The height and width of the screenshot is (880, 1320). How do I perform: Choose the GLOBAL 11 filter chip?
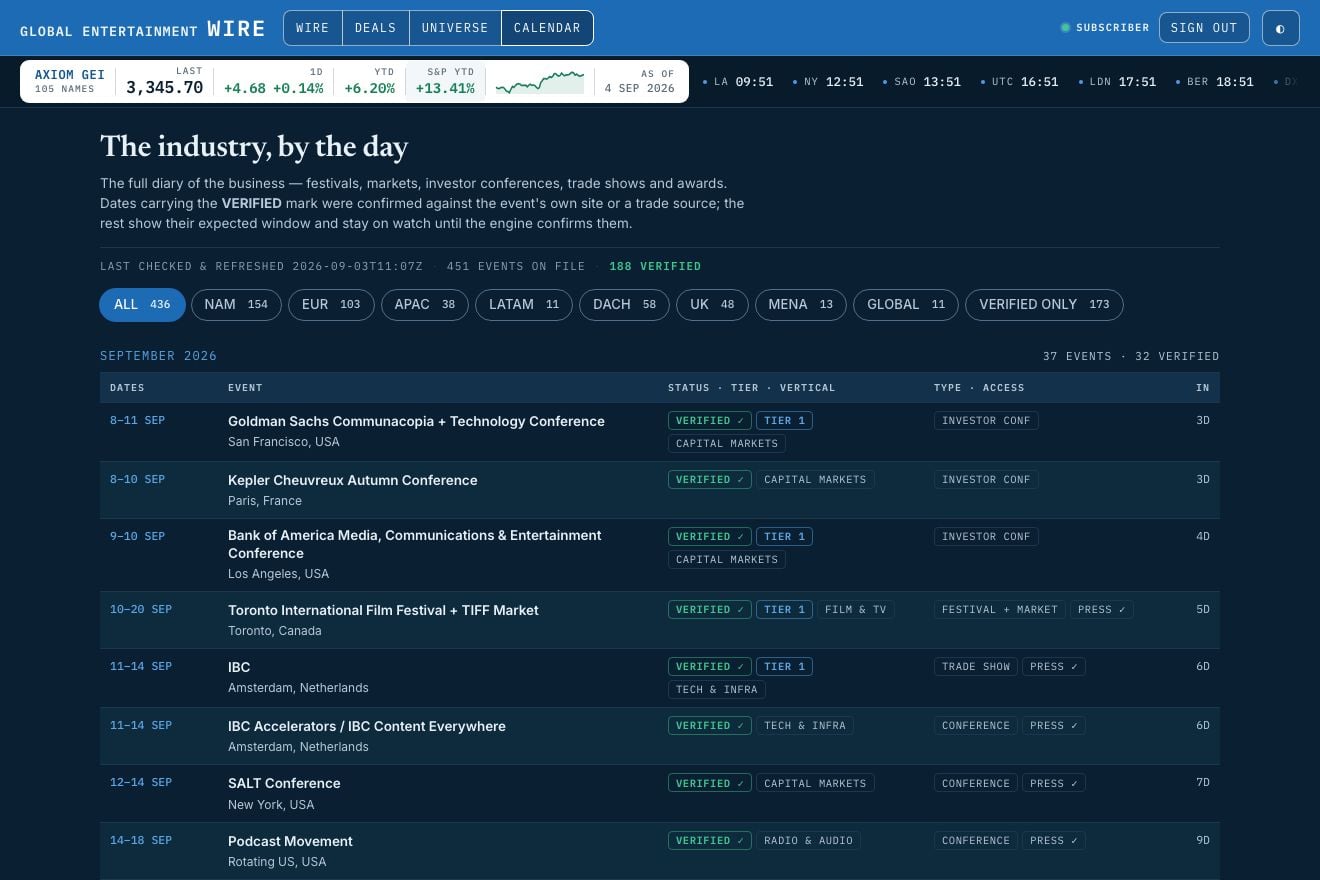(x=906, y=305)
